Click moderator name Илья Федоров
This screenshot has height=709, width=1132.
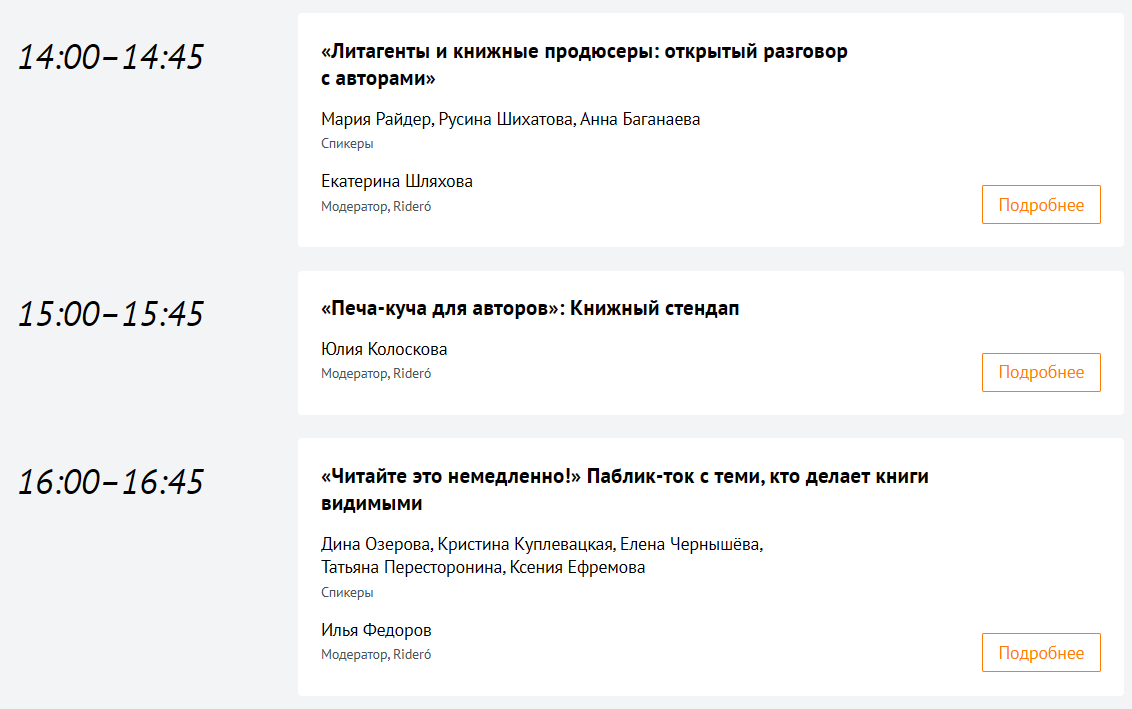coord(376,630)
